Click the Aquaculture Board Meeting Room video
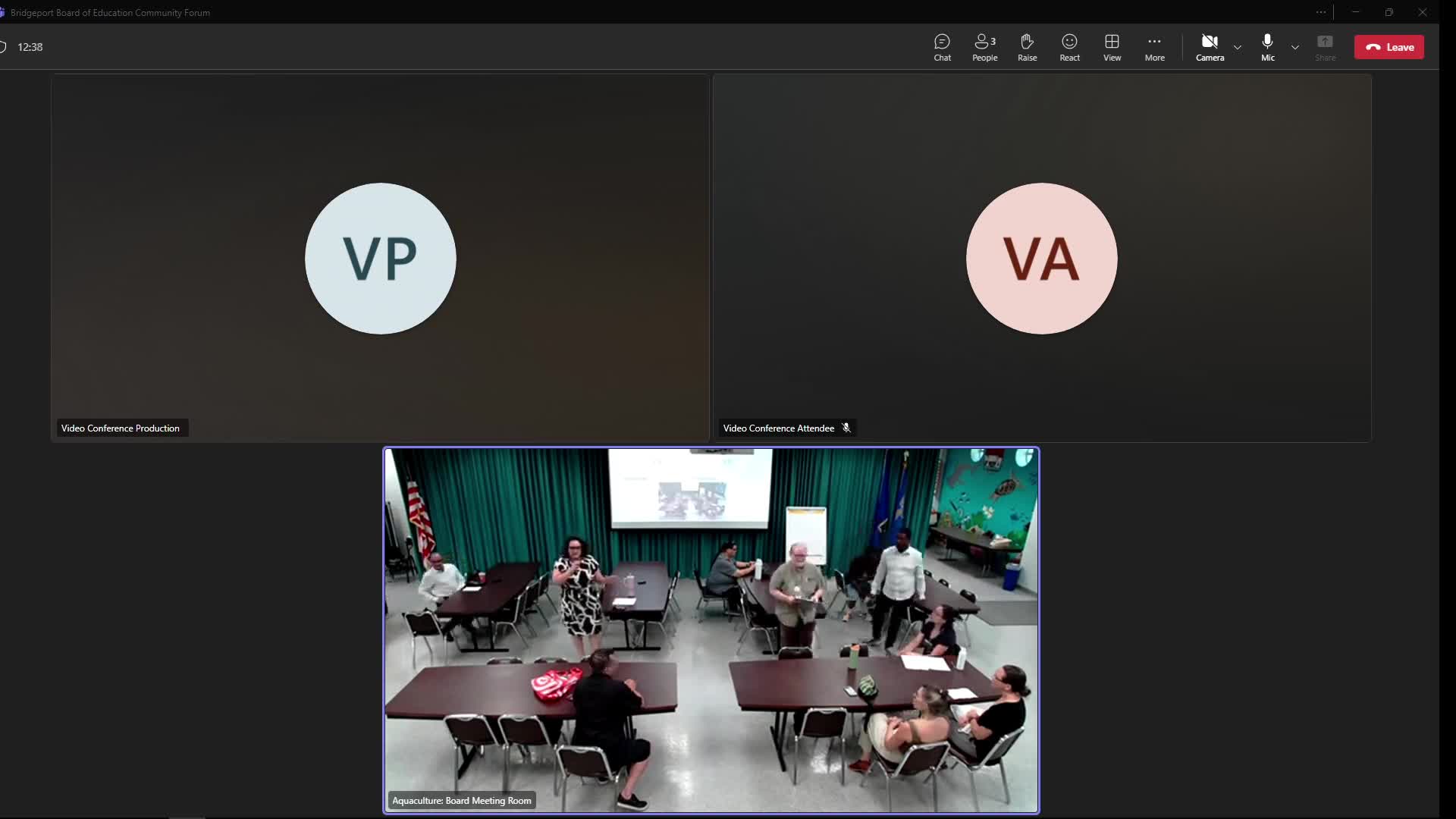Viewport: 1456px width, 819px height. [x=711, y=629]
